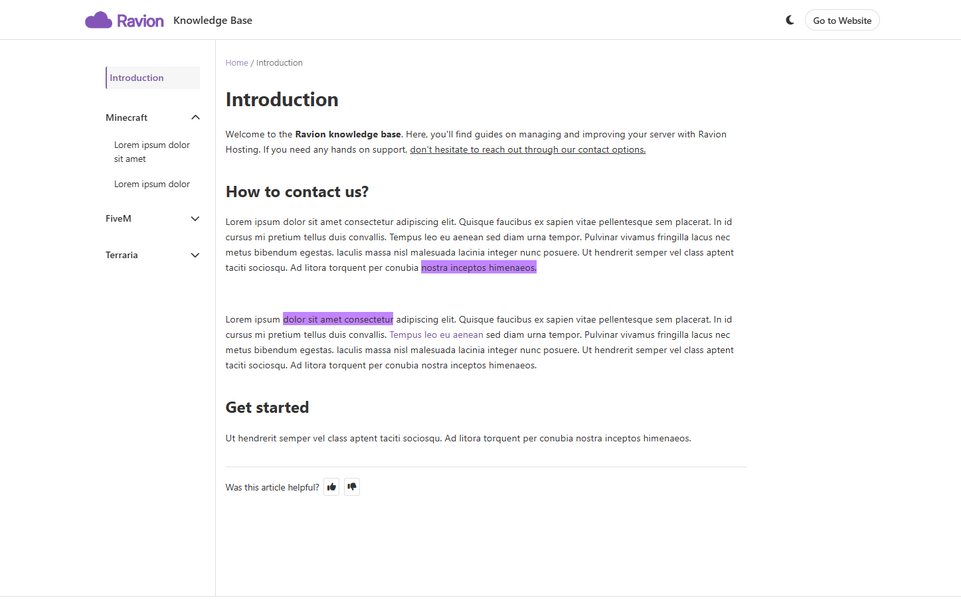Click the Ravion brand name text
This screenshot has width=961, height=600.
pyautogui.click(x=140, y=21)
